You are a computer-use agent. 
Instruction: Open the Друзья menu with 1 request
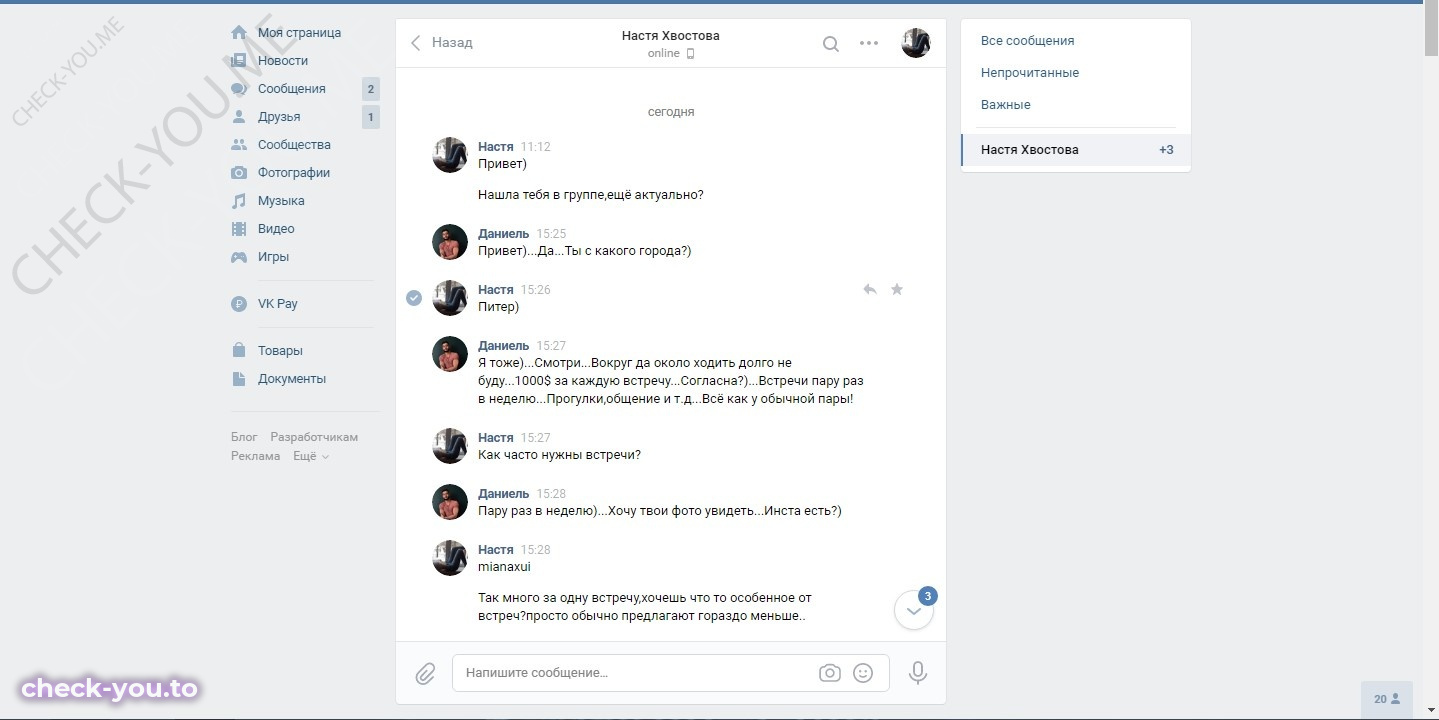(305, 117)
